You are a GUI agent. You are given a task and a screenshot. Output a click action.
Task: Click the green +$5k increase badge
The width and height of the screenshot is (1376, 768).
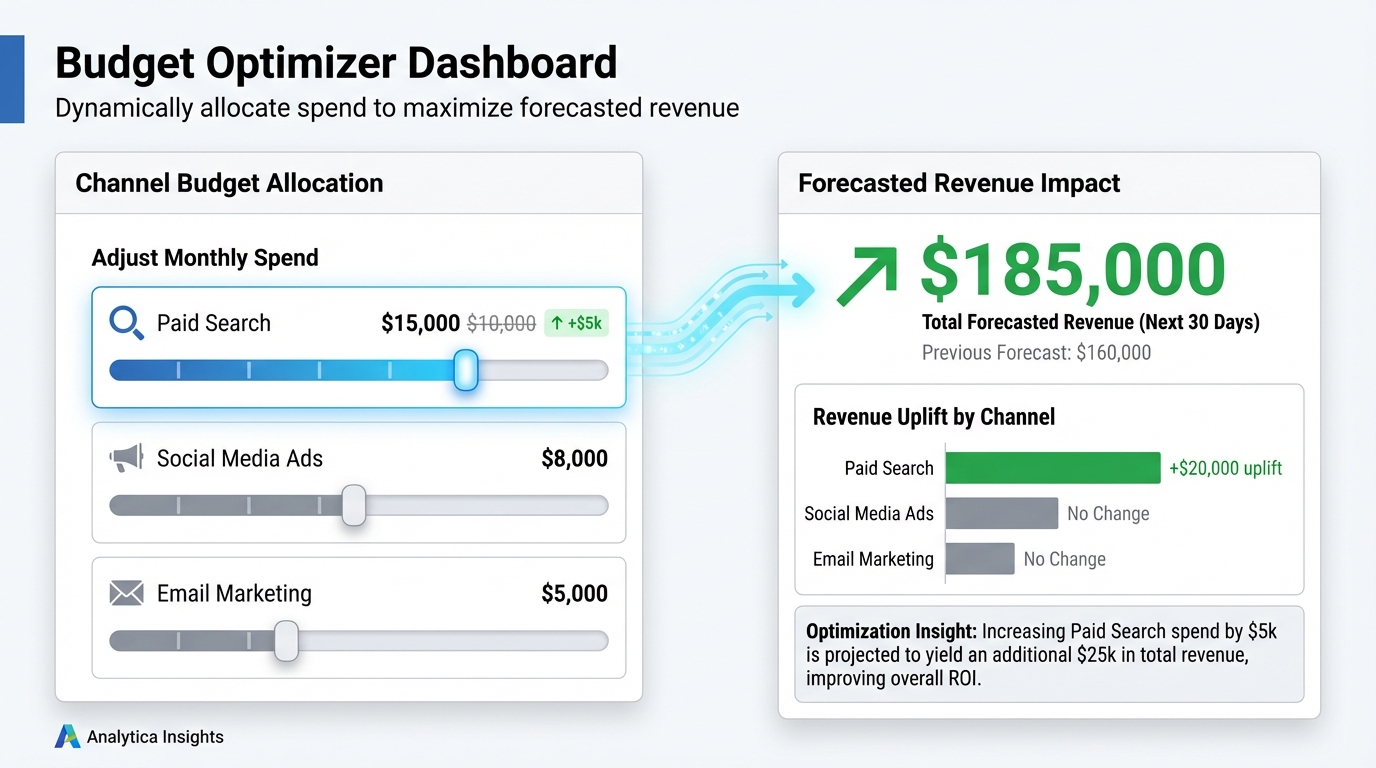pyautogui.click(x=576, y=323)
